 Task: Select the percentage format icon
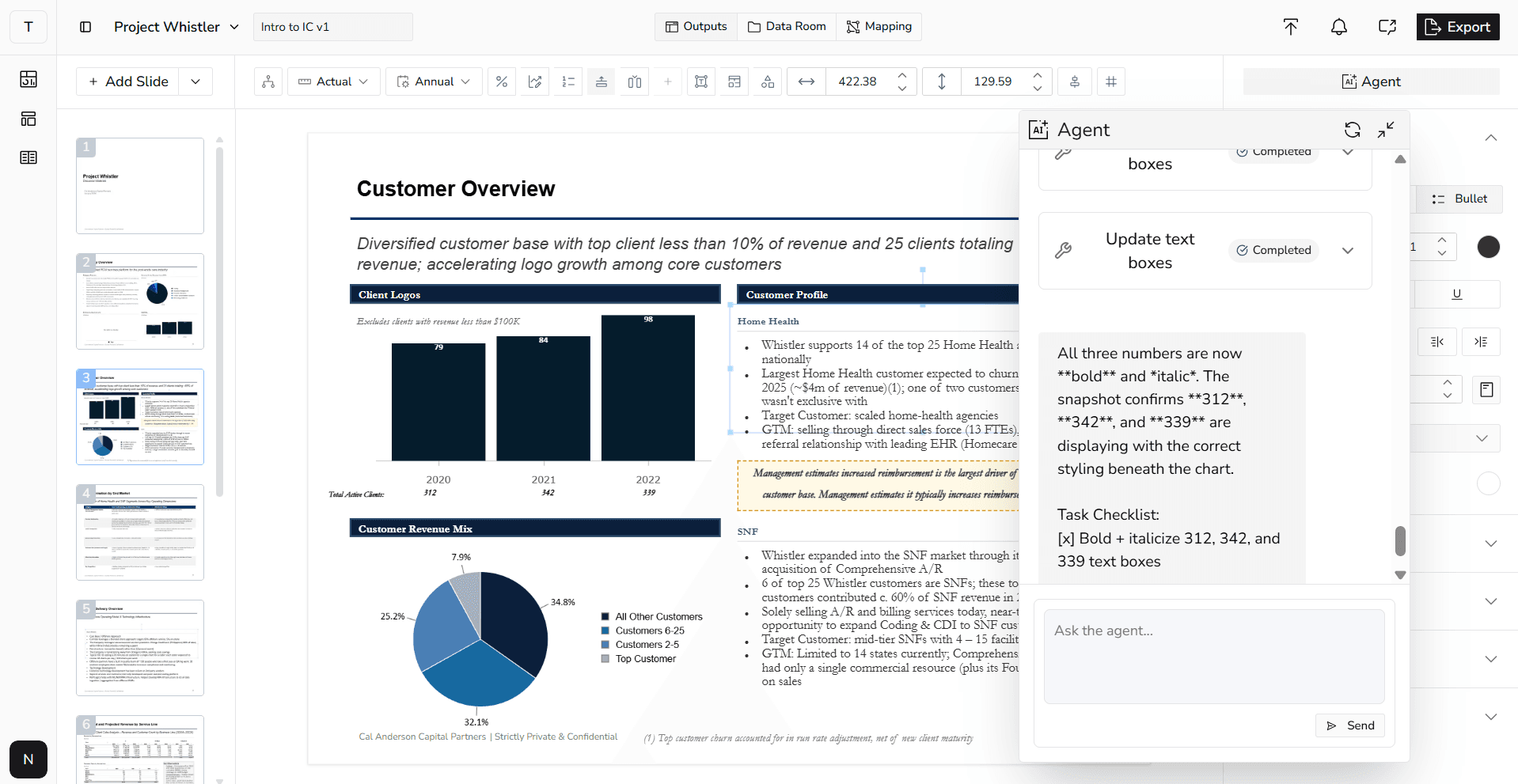(501, 81)
